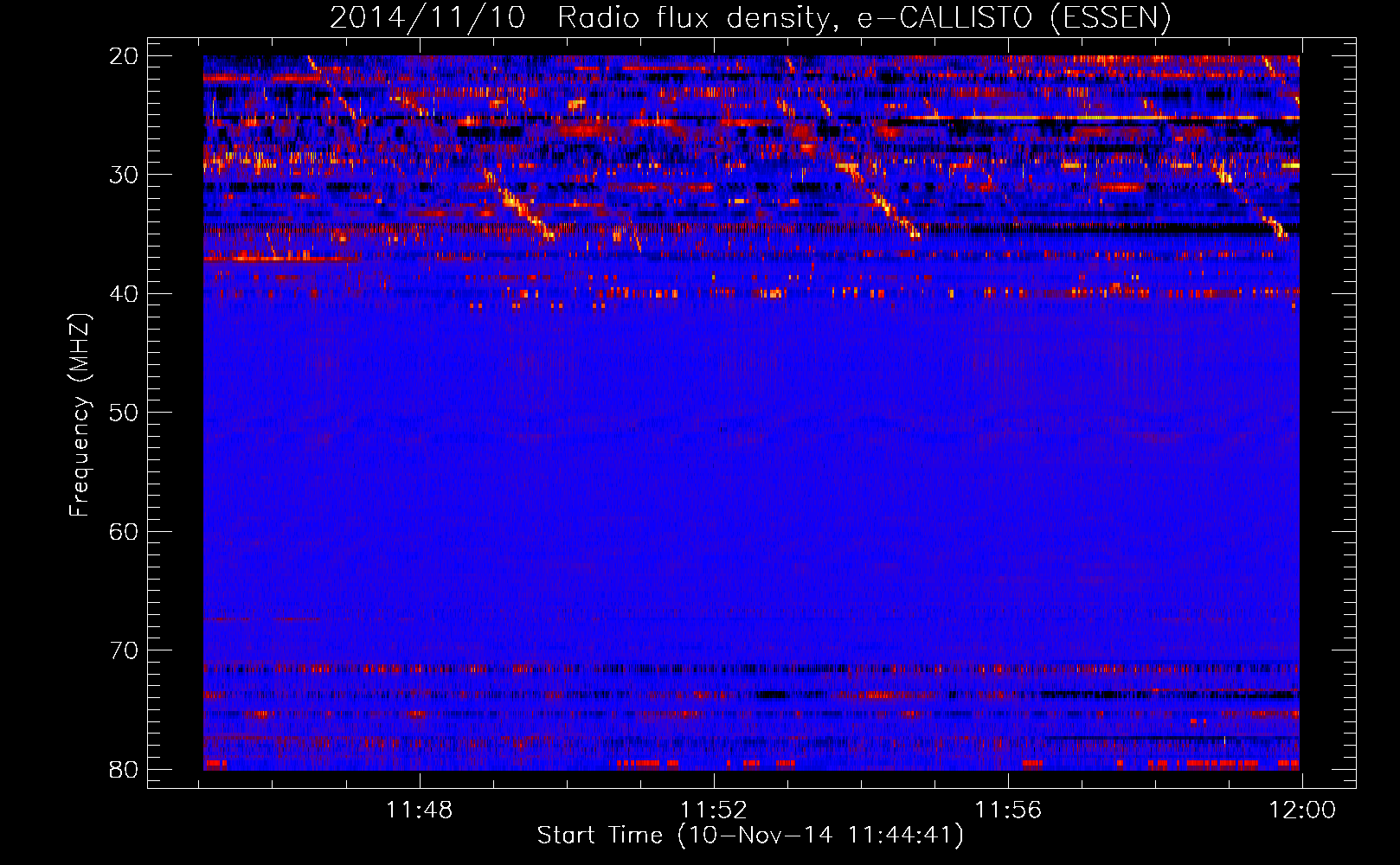Click the 'Frequency (MHZ)' y-axis label
This screenshot has width=1400, height=865.
(x=80, y=414)
